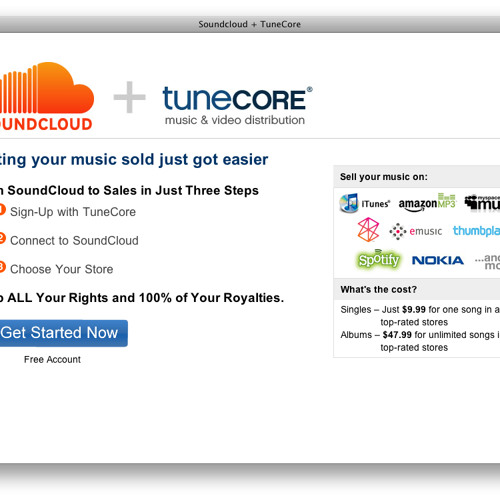Select the Amazon MP3 logo

427,202
